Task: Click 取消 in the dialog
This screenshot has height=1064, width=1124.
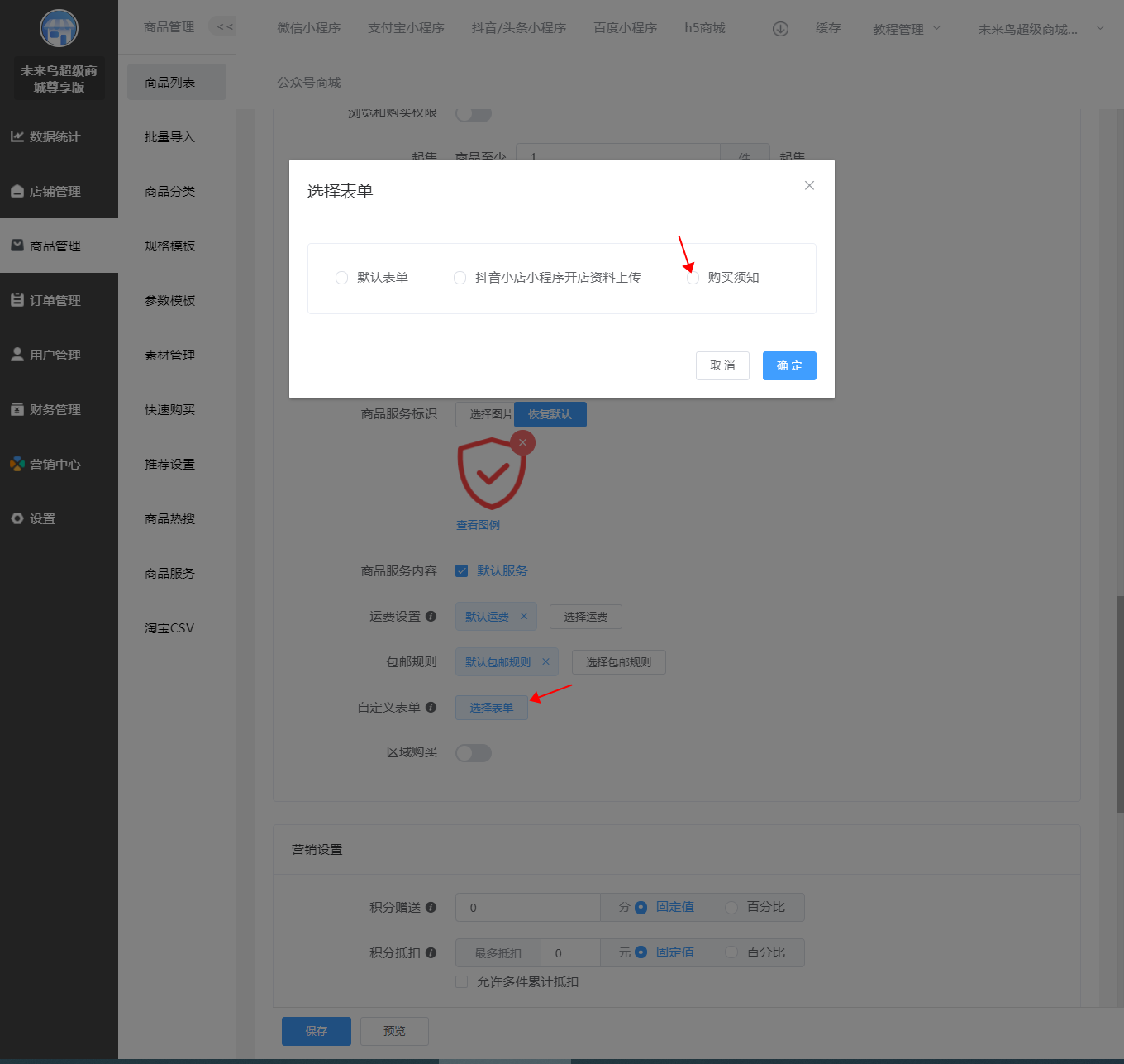Action: pyautogui.click(x=722, y=366)
